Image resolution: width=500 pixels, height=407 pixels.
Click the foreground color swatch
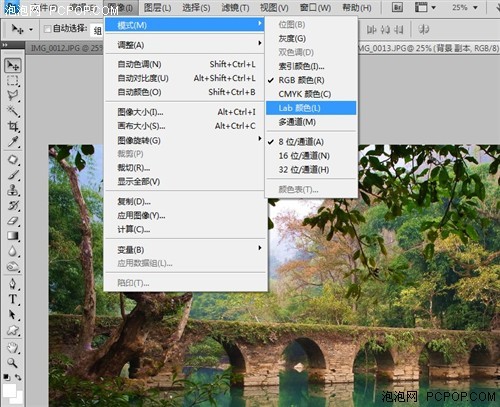[x=9, y=391]
